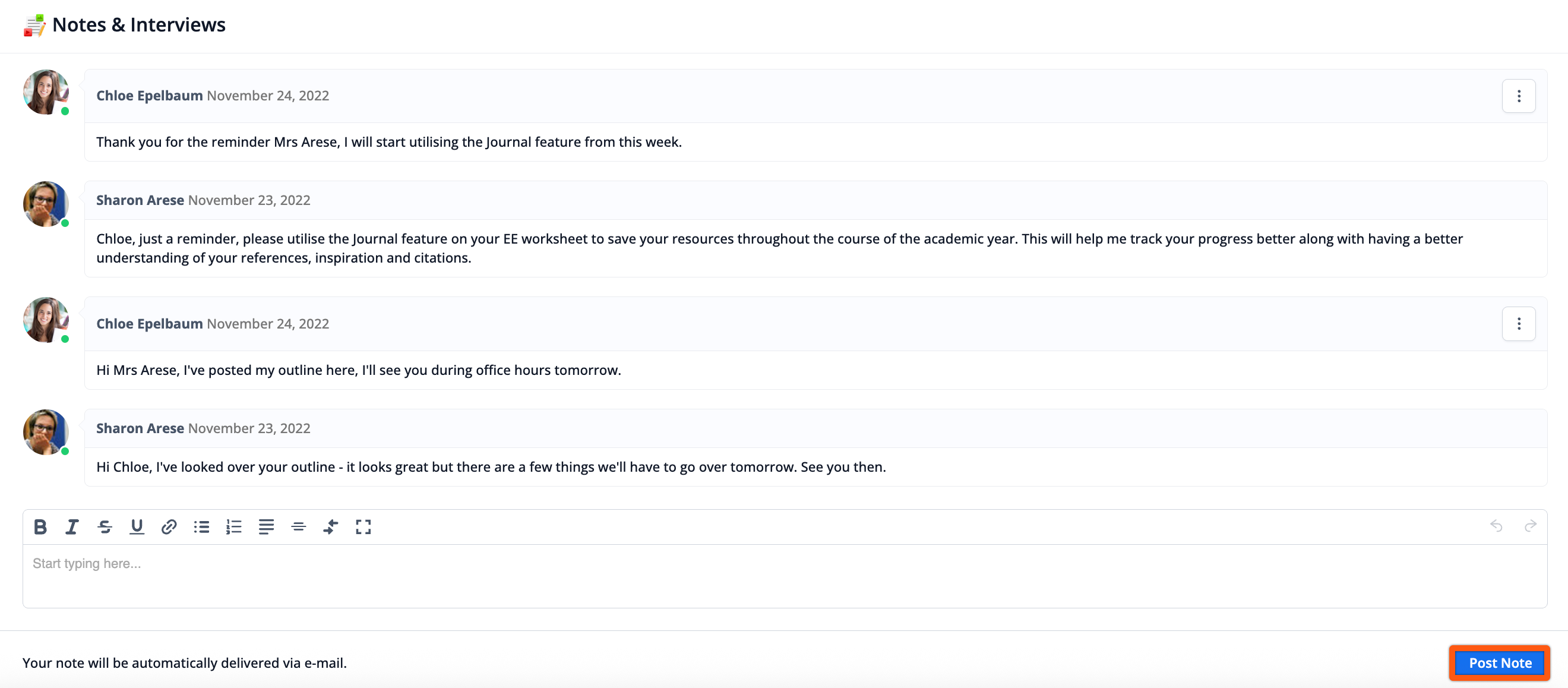Open the text alignment options
Image resolution: width=1568 pixels, height=688 pixels.
[266, 526]
